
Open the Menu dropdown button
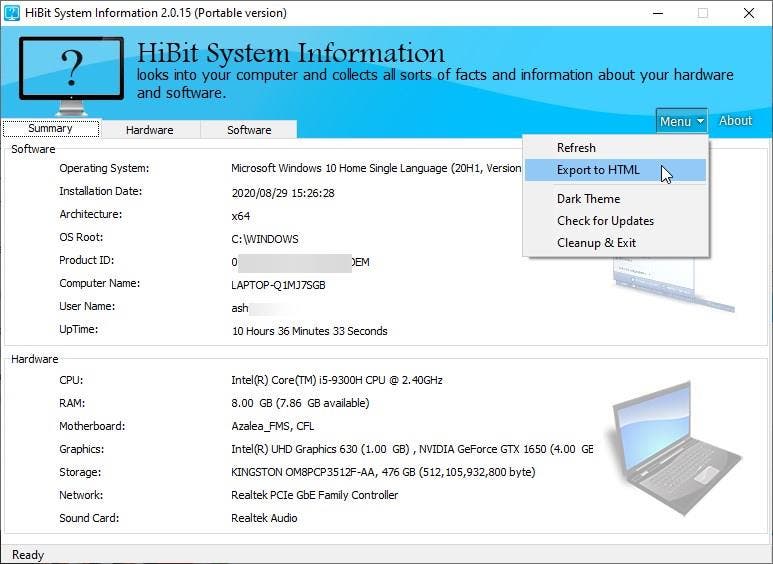(x=681, y=121)
